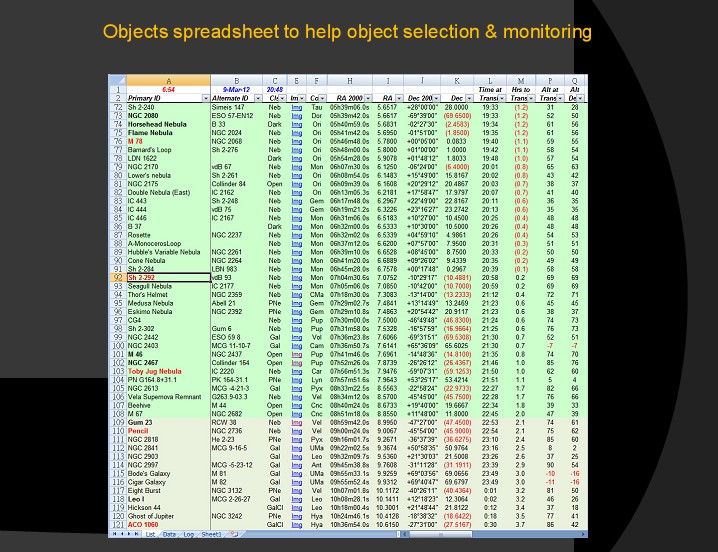Select the Double Nebula (East) cell
This screenshot has height=552, width=718.
pos(168,192)
